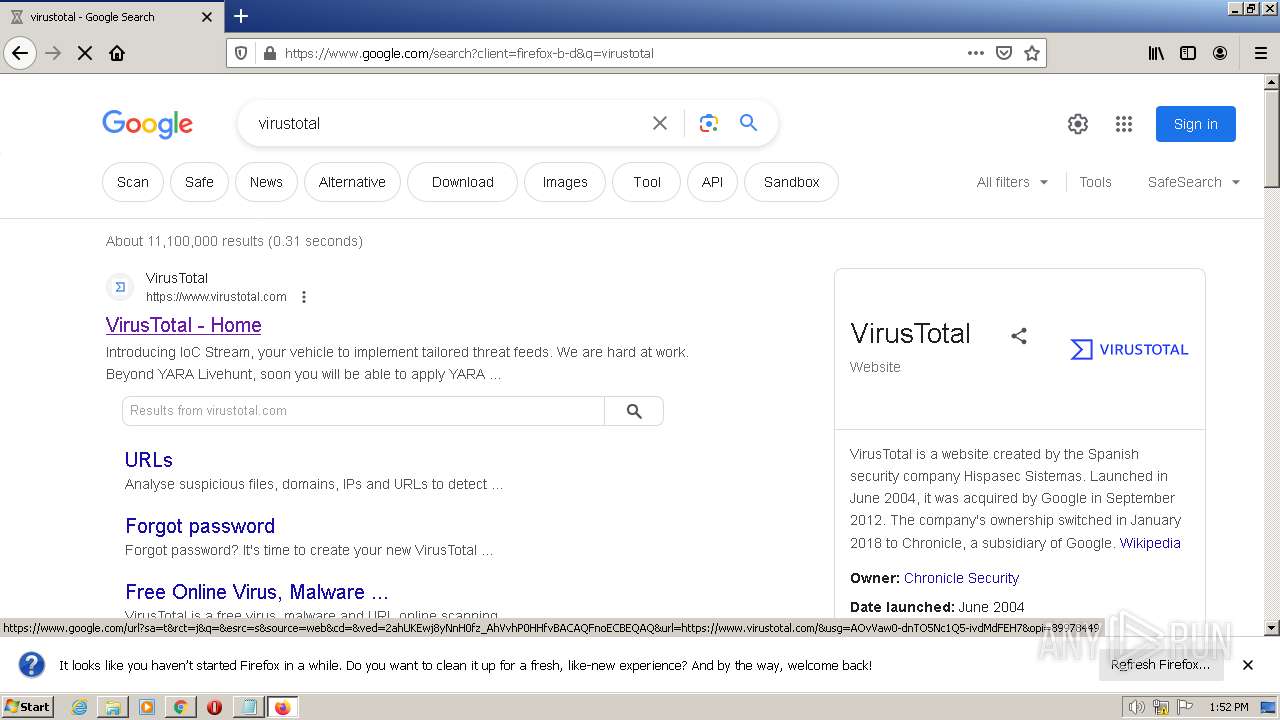Open a new browser tab
The image size is (1280, 720).
click(241, 16)
